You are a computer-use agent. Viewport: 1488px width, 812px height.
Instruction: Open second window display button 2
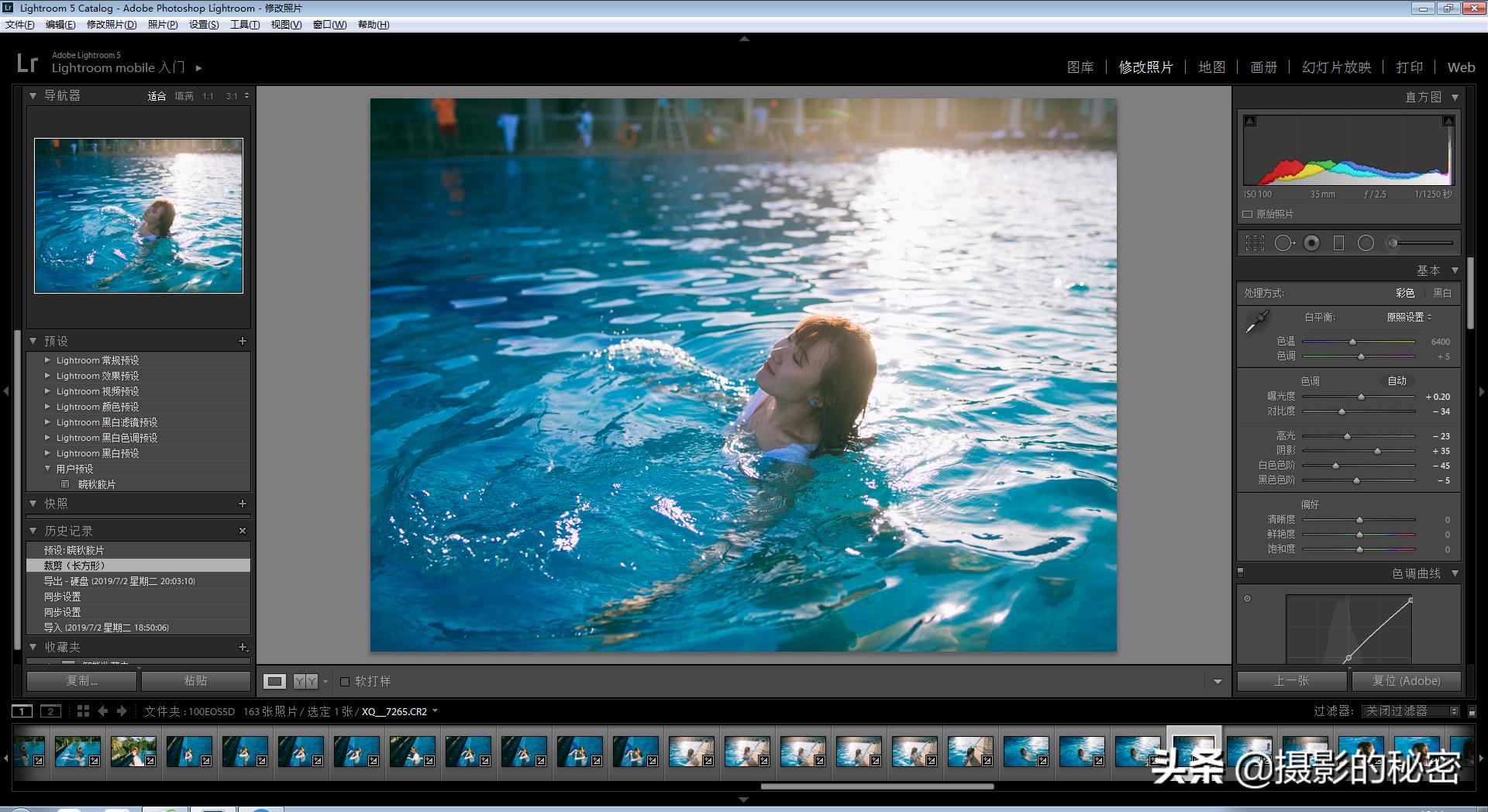(50, 711)
